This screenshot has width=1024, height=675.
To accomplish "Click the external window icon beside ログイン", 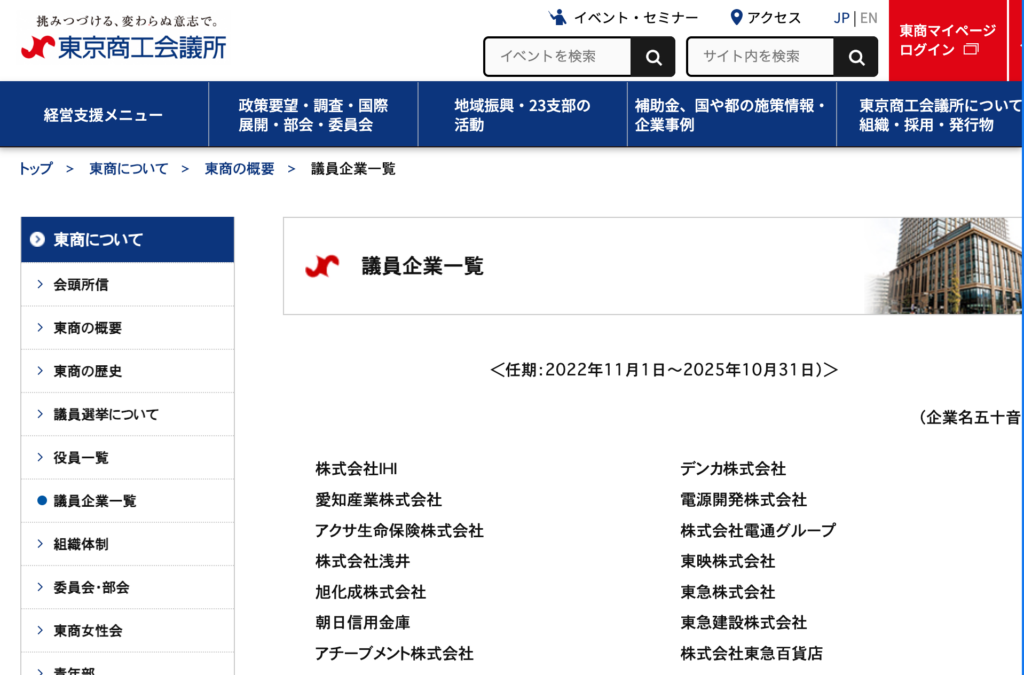I will pos(971,50).
